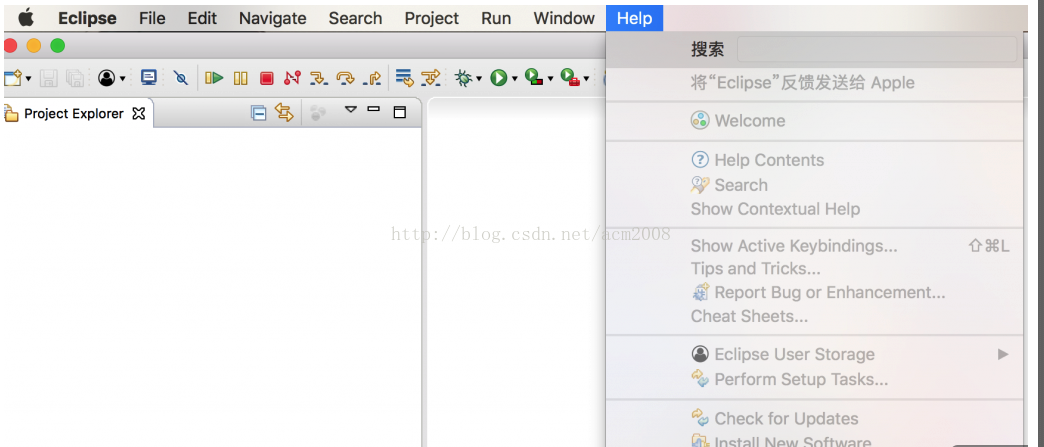Expand the Eclipse User Storage submenu

pos(815,354)
